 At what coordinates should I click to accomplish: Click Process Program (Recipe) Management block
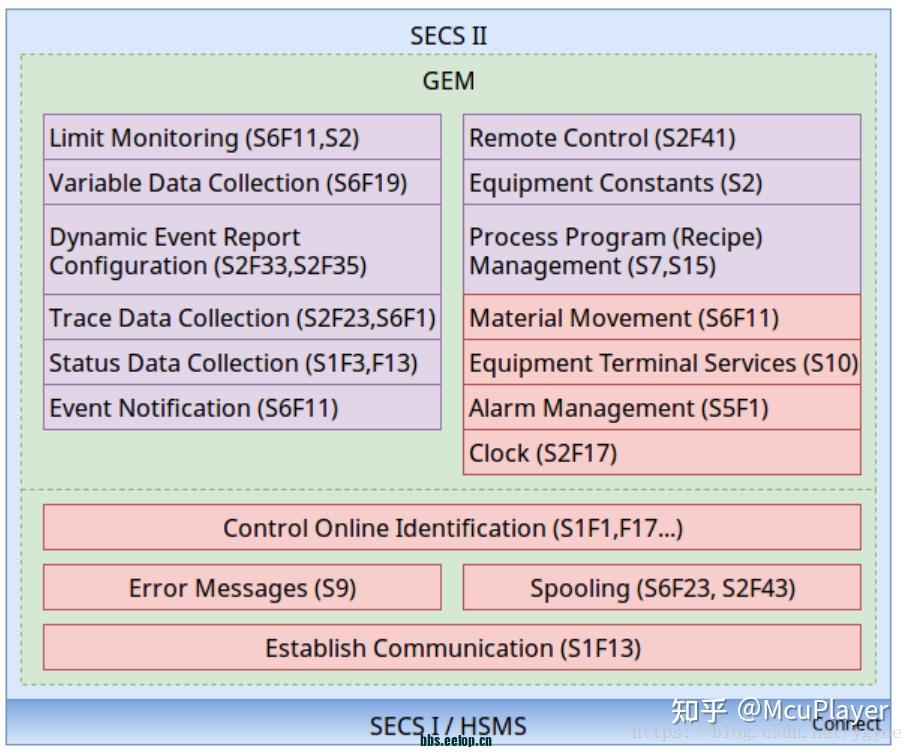pos(662,250)
